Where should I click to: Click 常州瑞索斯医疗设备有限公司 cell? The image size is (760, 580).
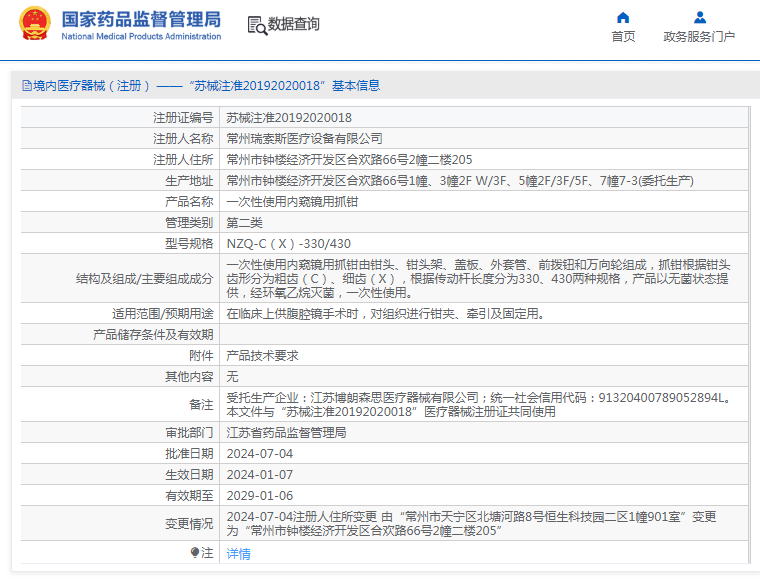tap(304, 139)
